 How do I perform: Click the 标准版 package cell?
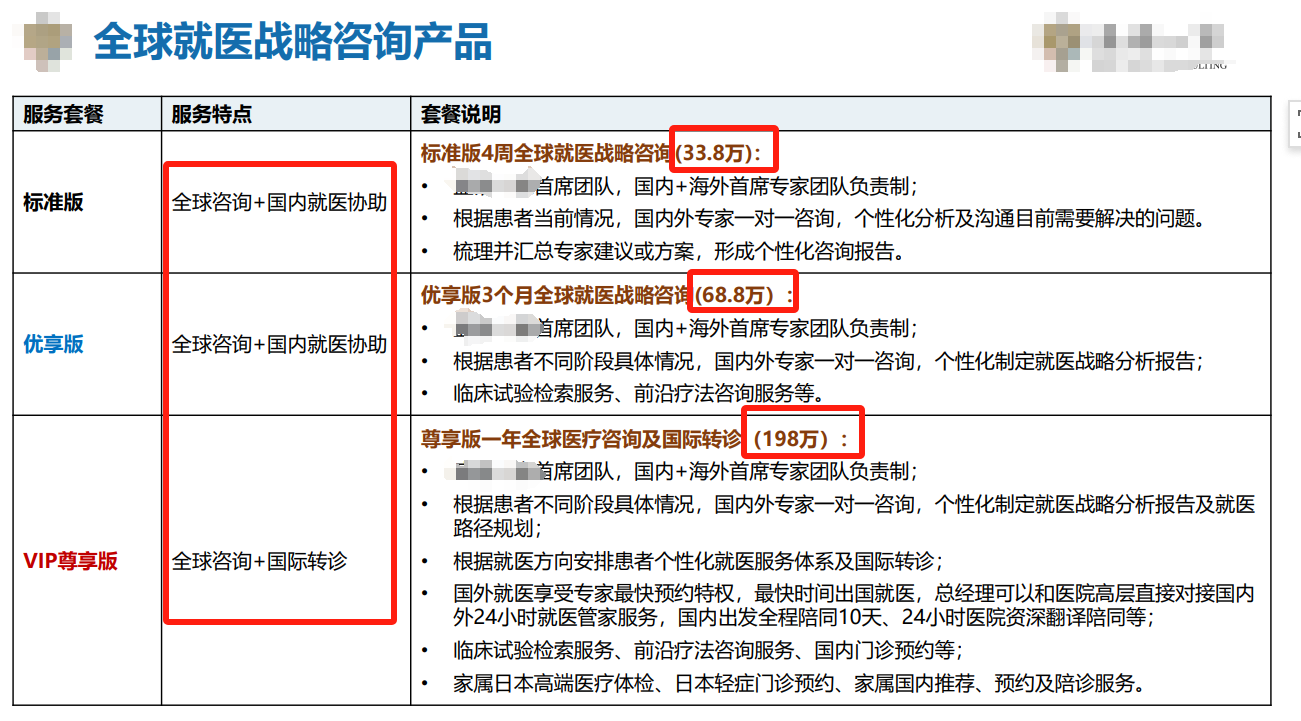click(x=54, y=202)
